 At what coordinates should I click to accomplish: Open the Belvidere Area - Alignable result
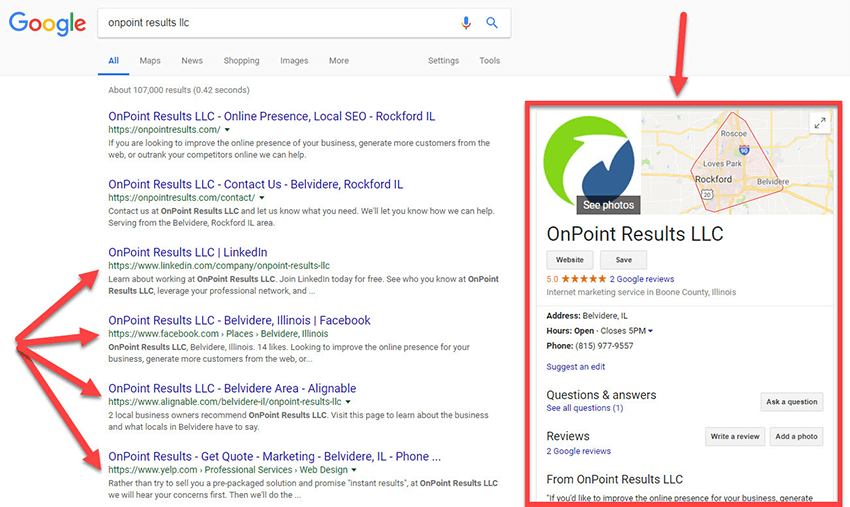tap(232, 388)
